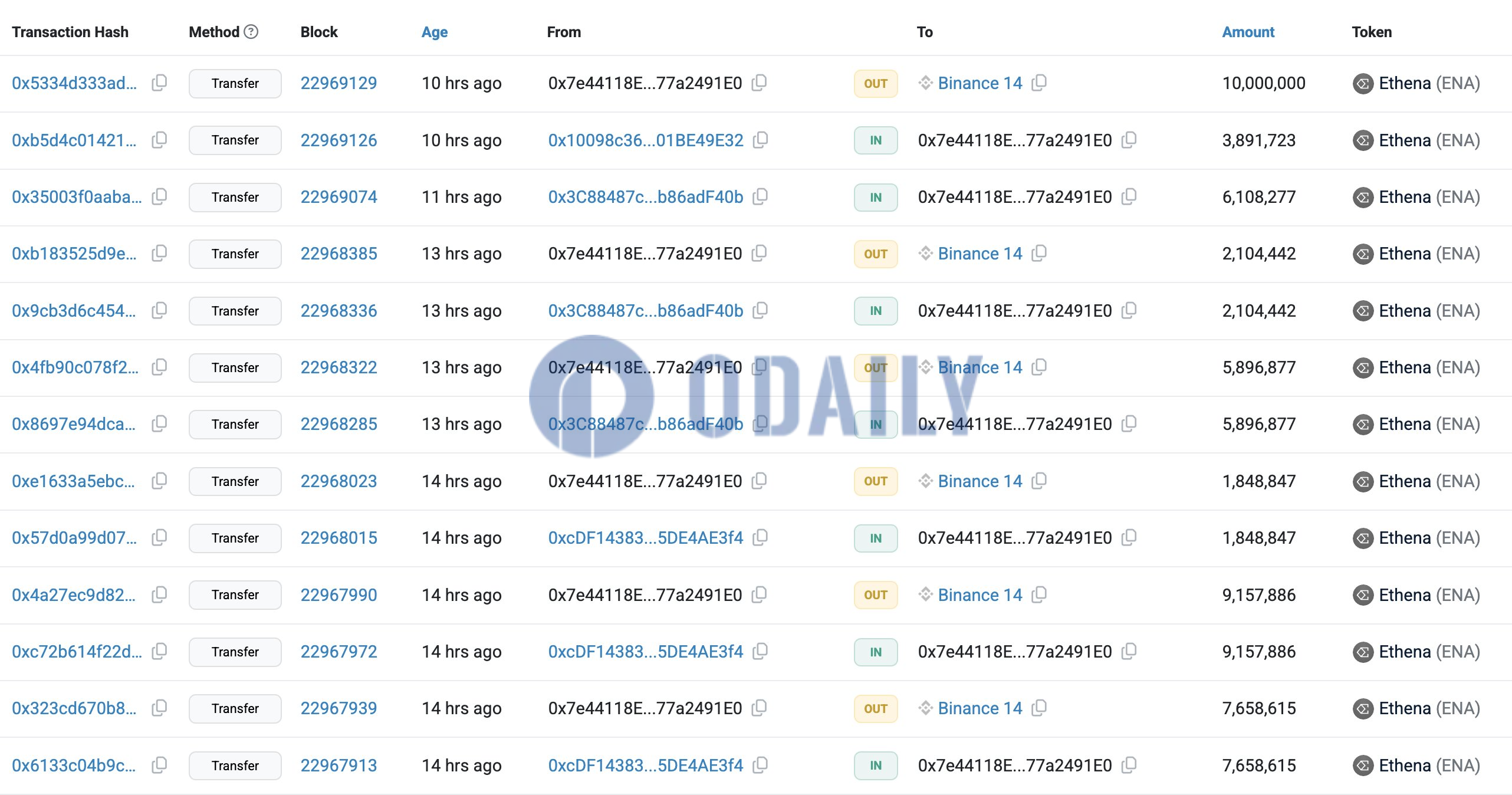This screenshot has width=1512, height=795.
Task: Open block 22969074
Action: [x=338, y=197]
